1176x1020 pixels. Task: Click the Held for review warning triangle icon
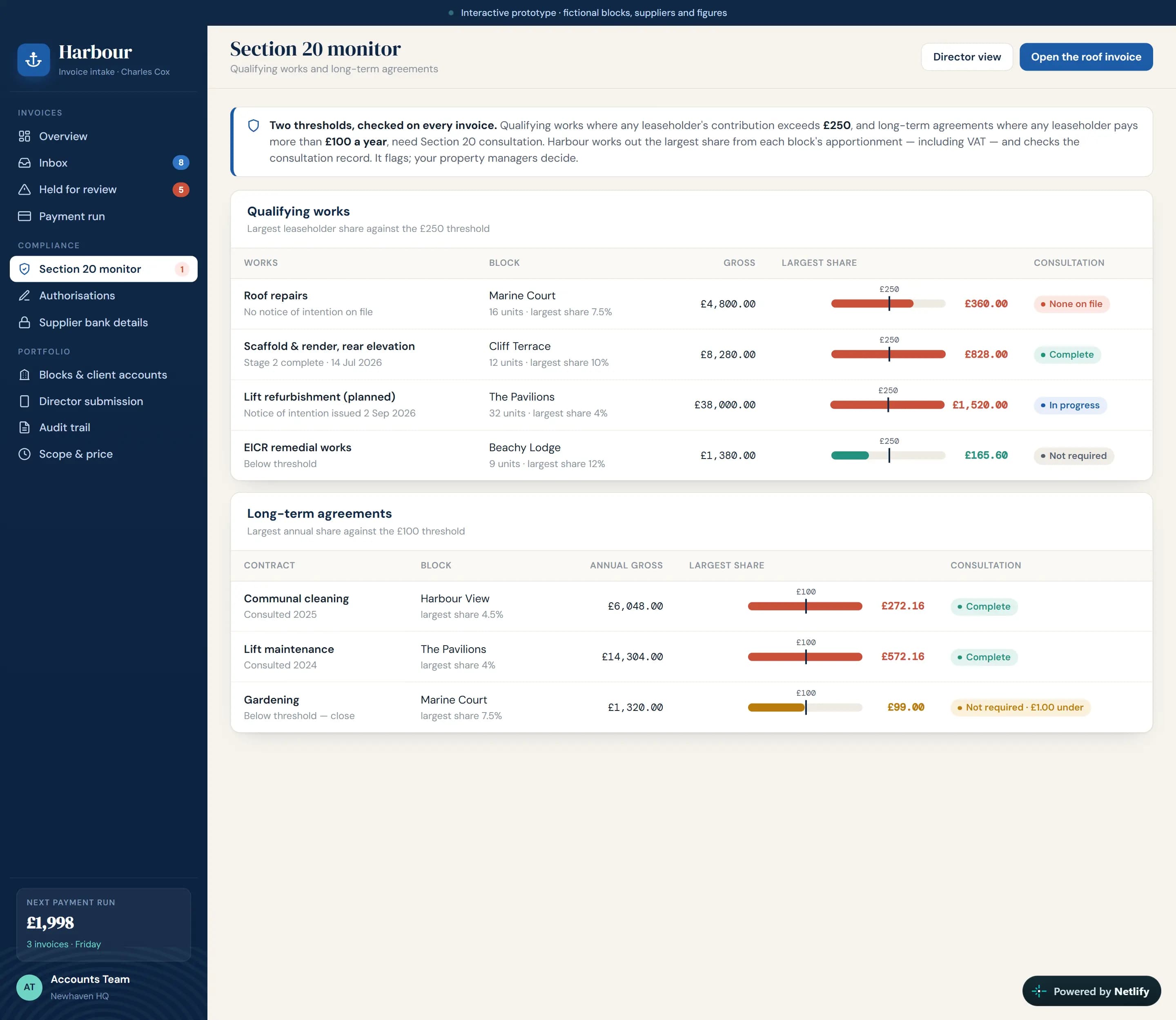point(24,189)
